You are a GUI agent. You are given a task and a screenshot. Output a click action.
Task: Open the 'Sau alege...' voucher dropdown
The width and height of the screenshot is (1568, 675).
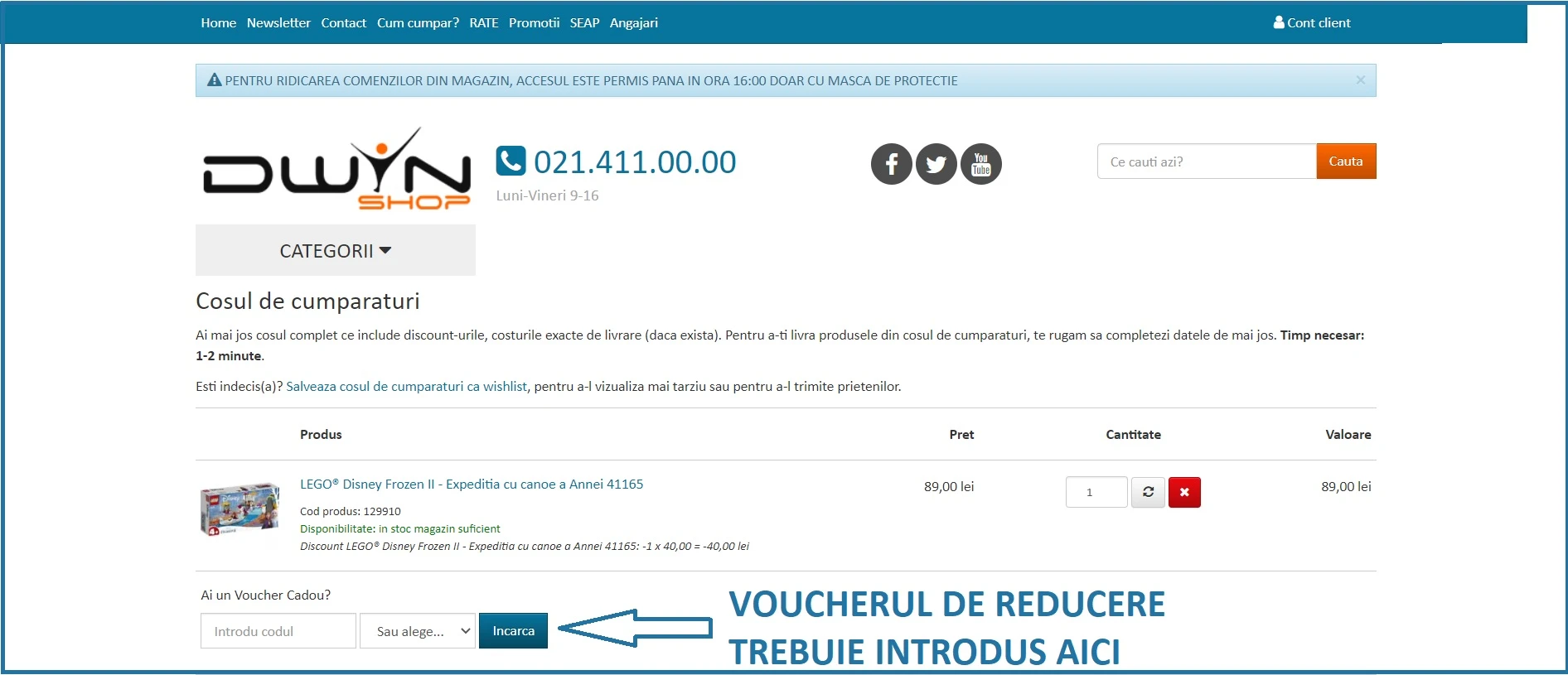(x=418, y=631)
